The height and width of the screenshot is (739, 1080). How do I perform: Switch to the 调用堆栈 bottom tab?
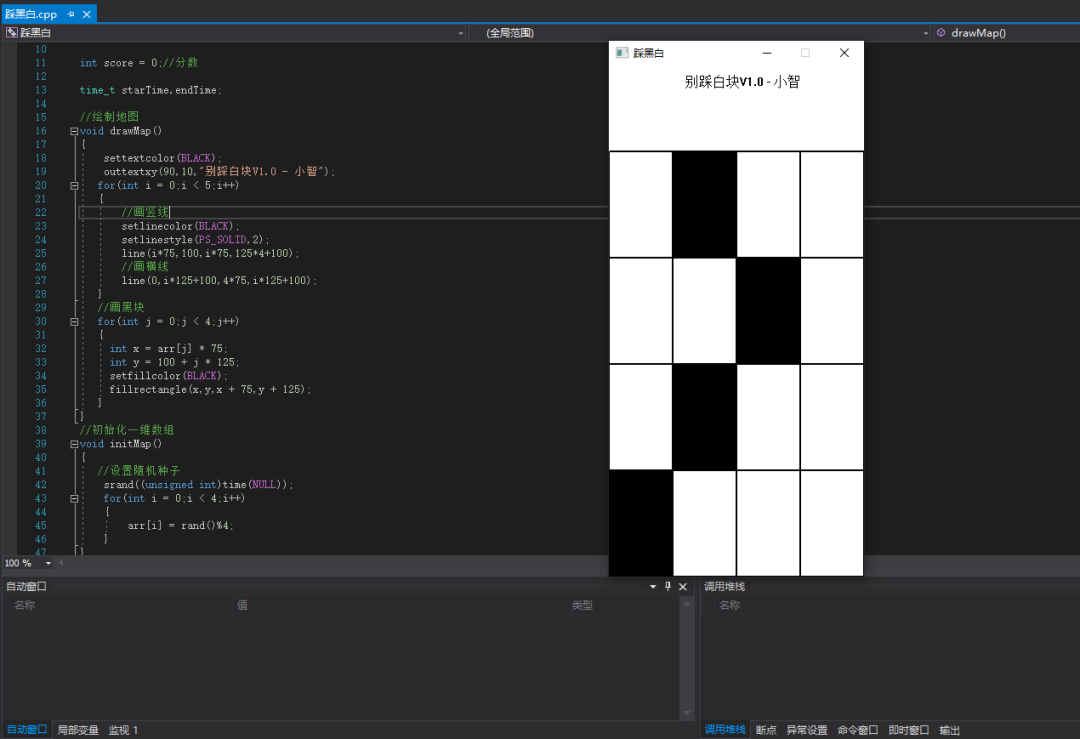(x=725, y=730)
